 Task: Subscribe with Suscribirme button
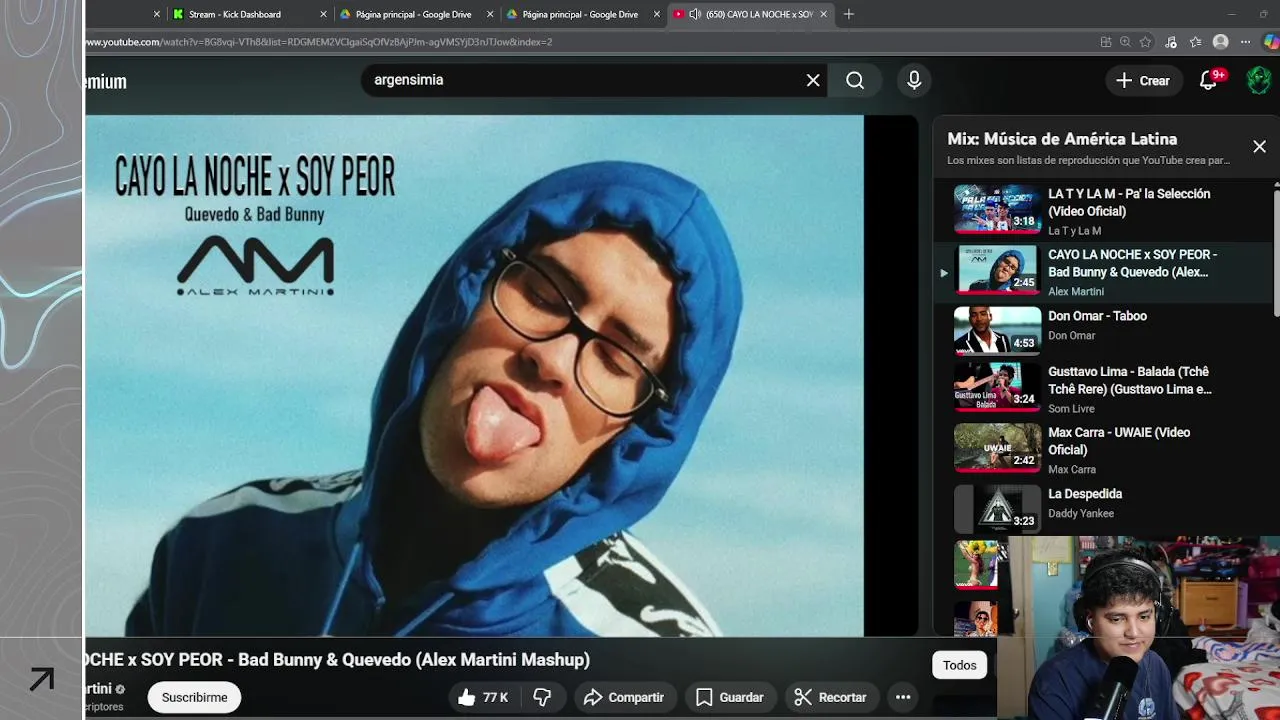(x=194, y=697)
